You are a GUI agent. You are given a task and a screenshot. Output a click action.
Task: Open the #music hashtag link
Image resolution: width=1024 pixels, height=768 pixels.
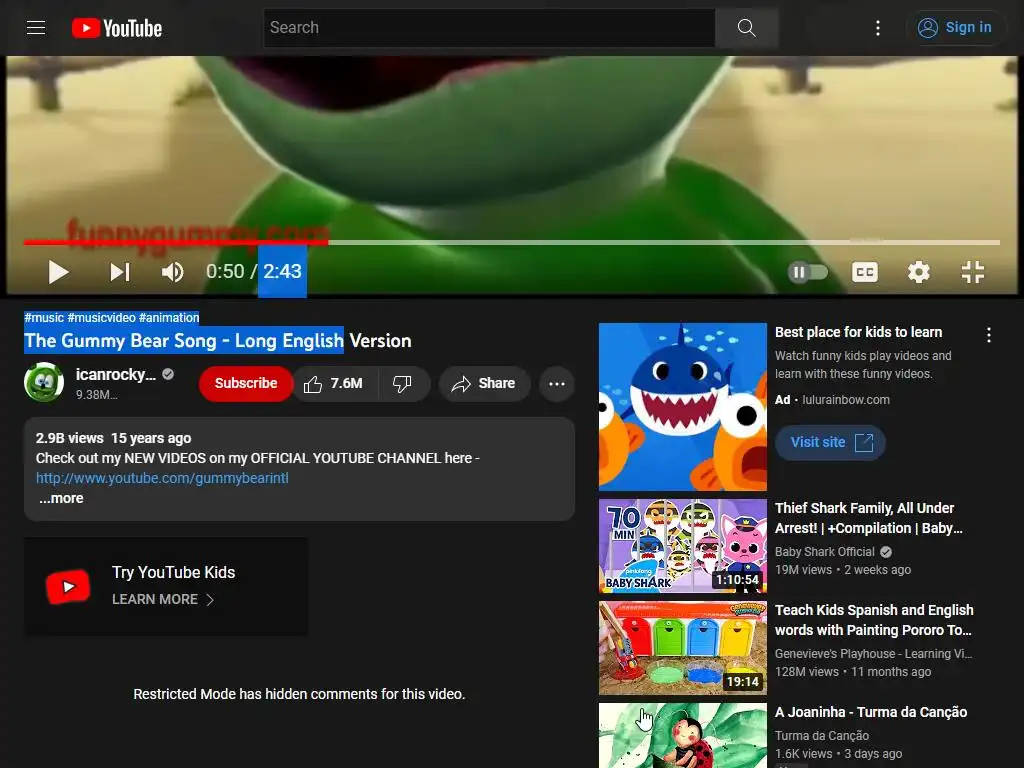coord(44,317)
